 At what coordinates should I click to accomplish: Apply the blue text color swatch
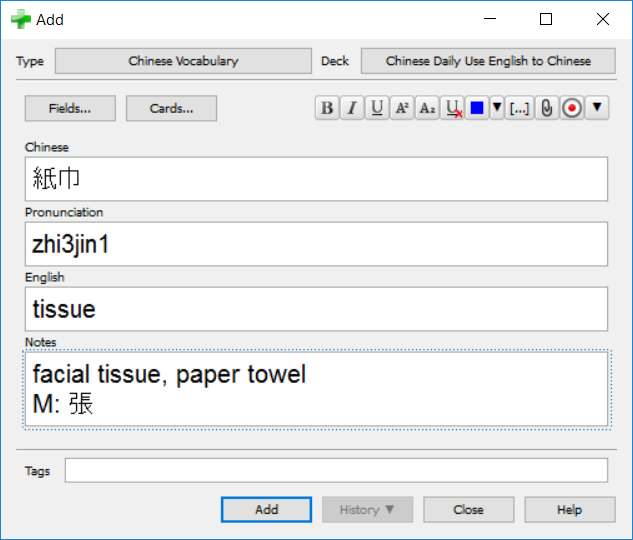(x=477, y=108)
